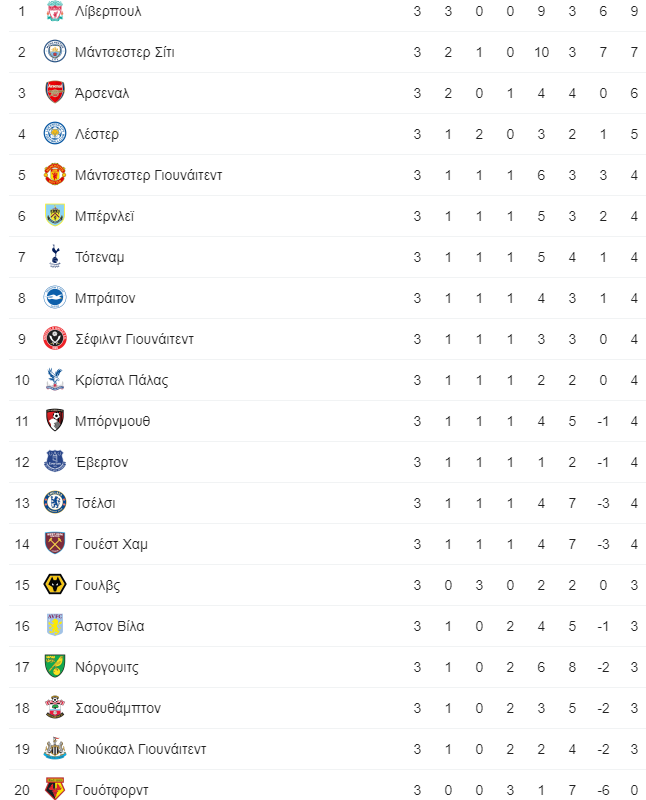This screenshot has width=646, height=800.
Task: Open the Μπόρνμουθ team link
Action: [x=112, y=421]
